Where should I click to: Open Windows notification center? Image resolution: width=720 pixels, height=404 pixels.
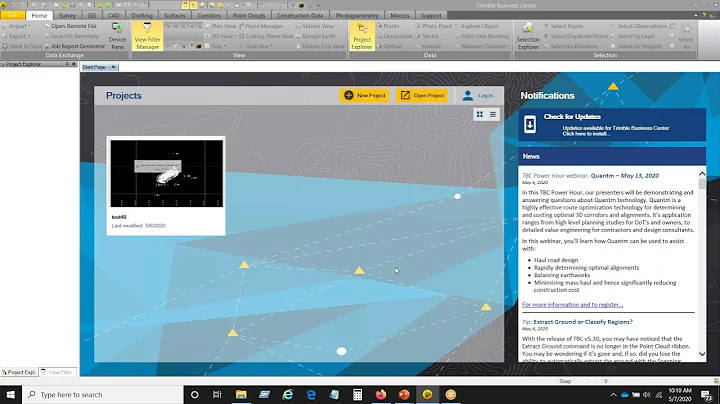click(708, 394)
